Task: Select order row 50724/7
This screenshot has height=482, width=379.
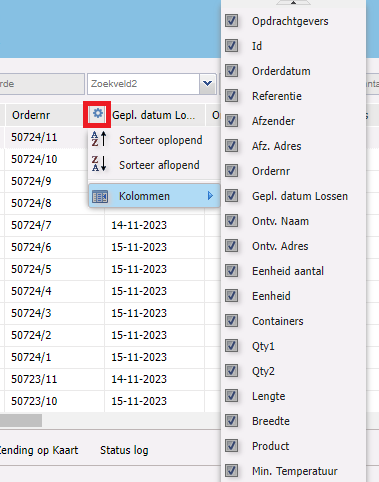Action: coord(31,225)
